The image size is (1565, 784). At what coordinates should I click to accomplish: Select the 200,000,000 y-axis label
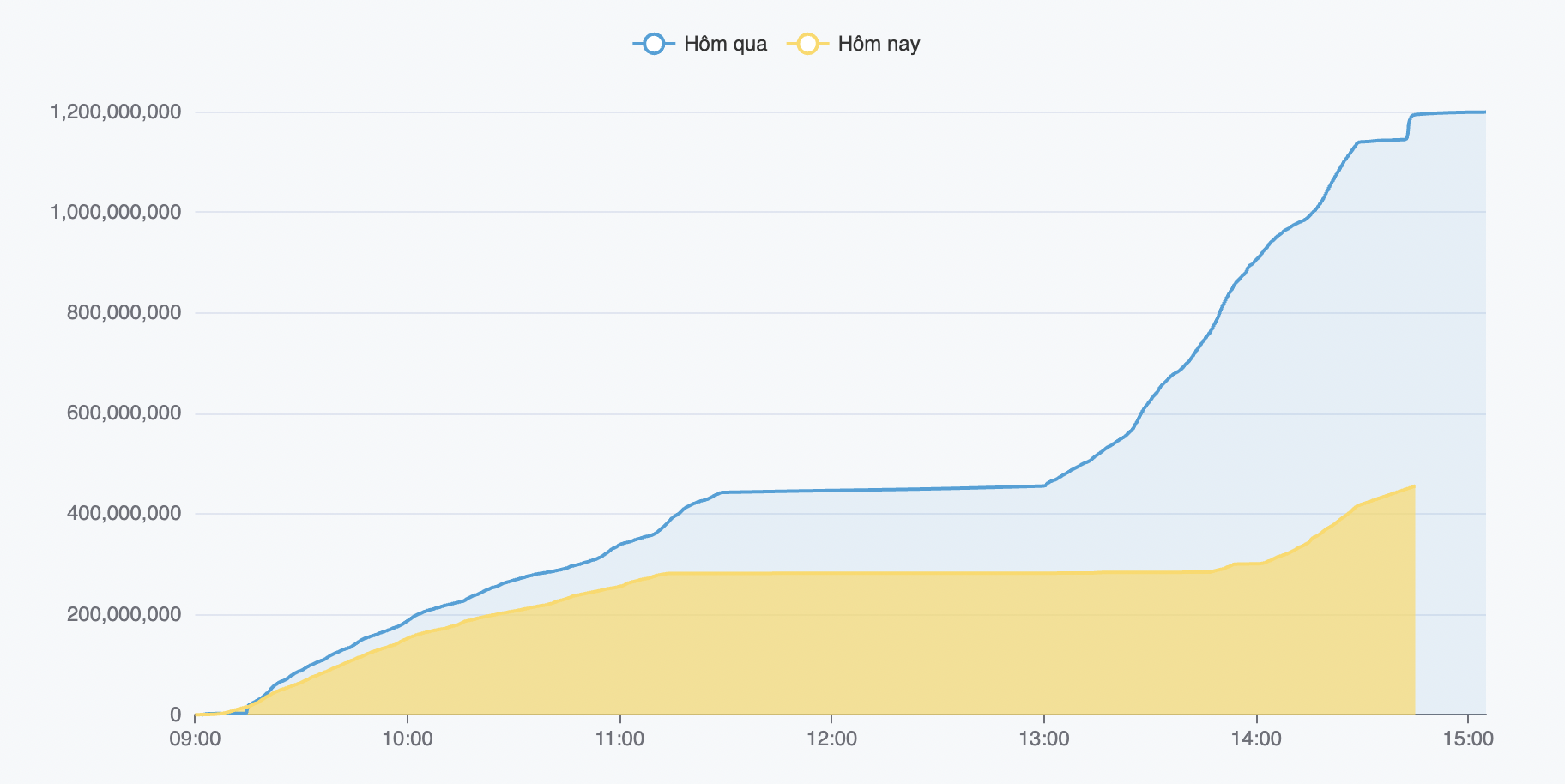pos(124,614)
